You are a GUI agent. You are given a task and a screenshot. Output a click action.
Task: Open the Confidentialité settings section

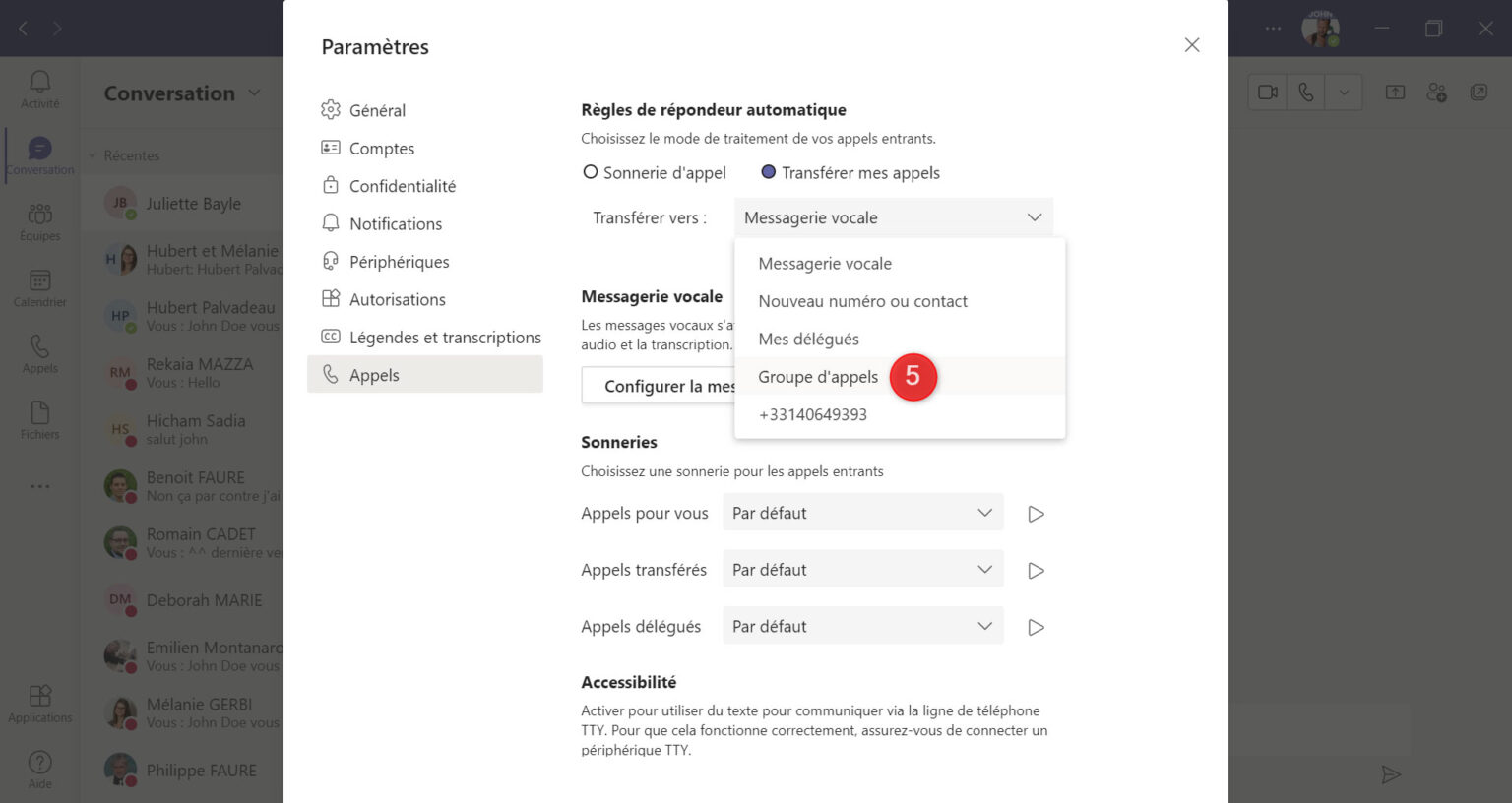click(403, 185)
